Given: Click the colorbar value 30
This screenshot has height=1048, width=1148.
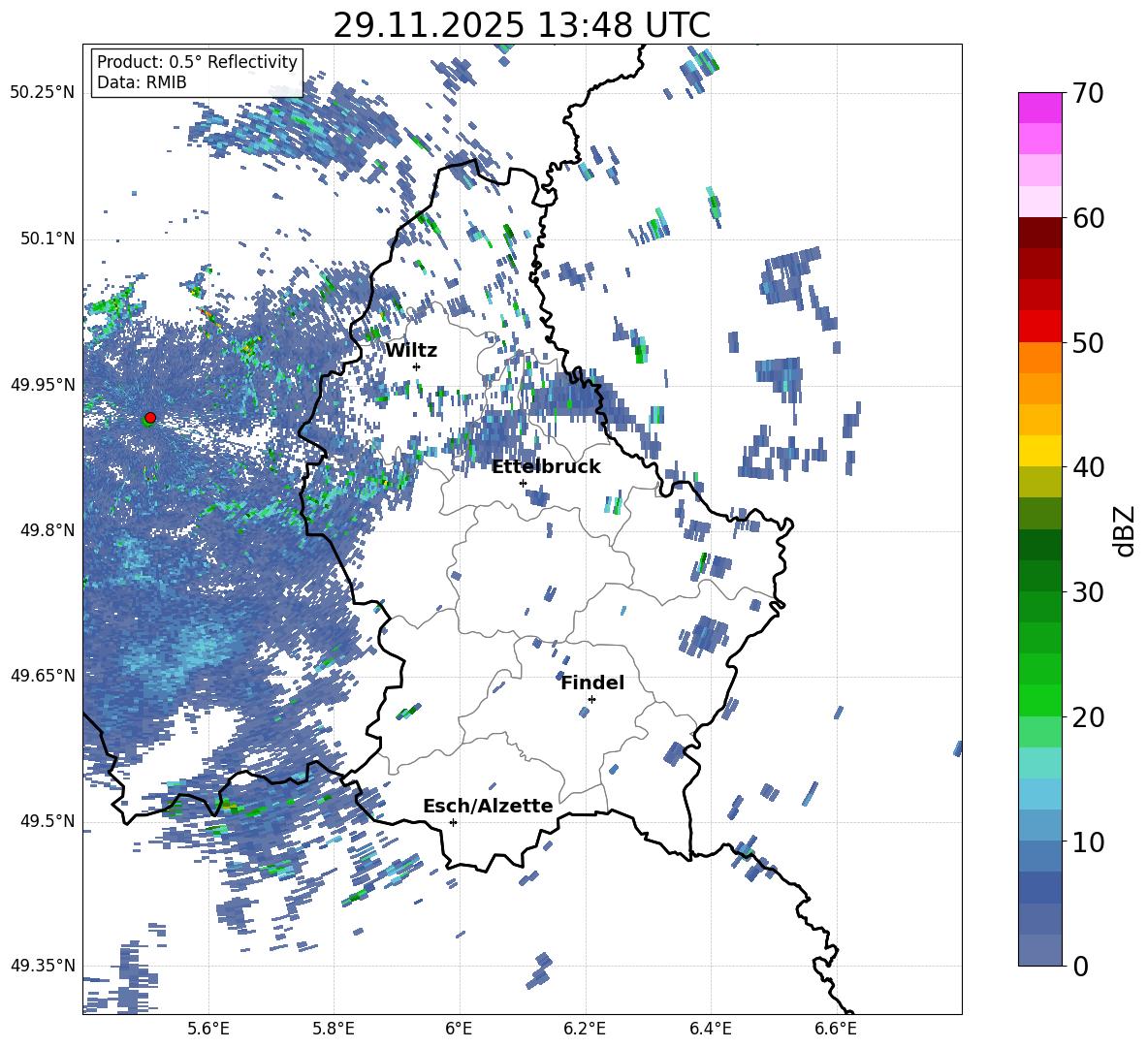Looking at the screenshot, I should coord(1088,592).
